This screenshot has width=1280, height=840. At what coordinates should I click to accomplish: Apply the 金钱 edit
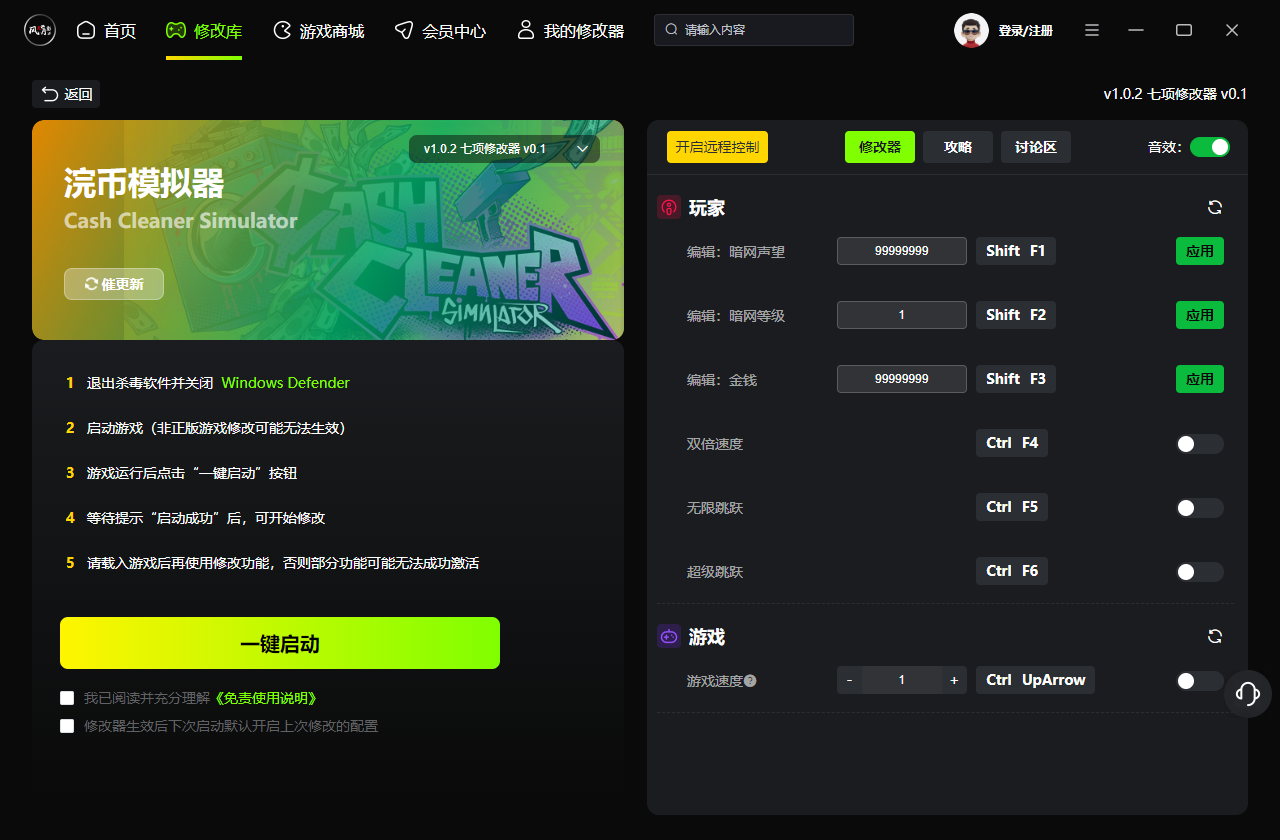(x=1200, y=379)
